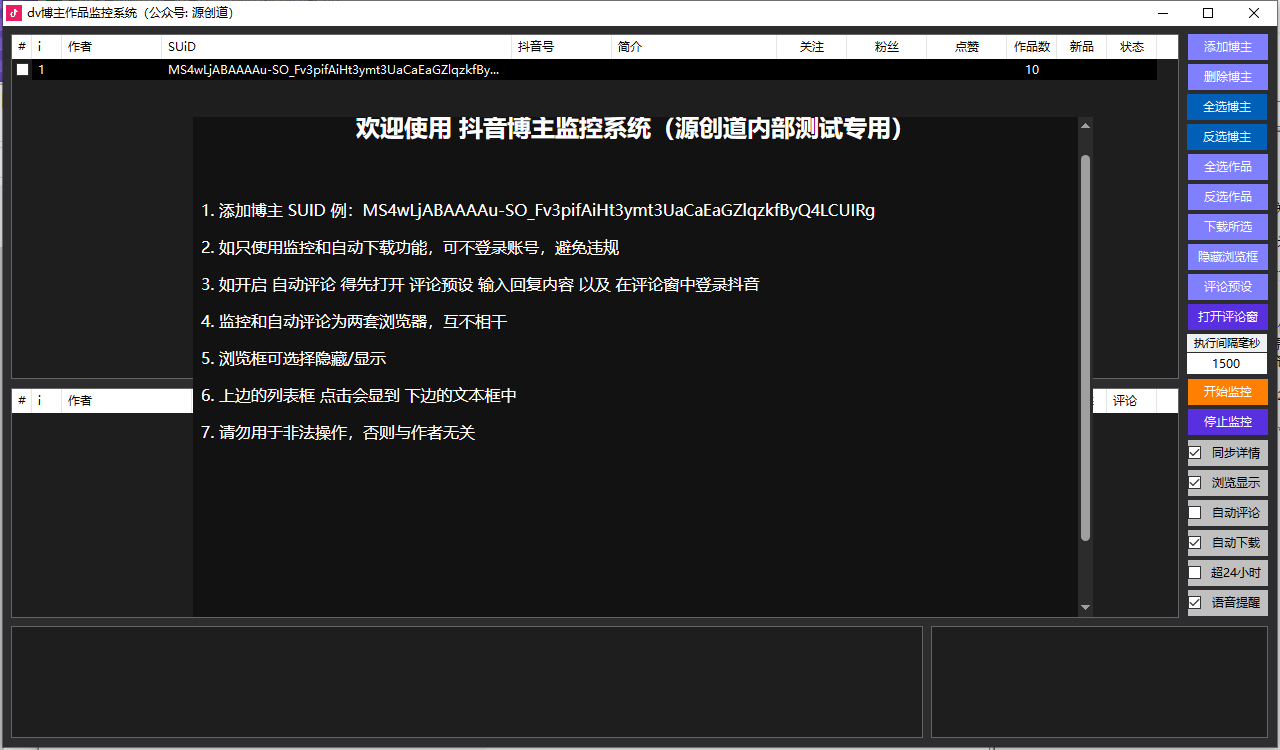Viewport: 1280px width, 750px height.
Task: Click 隐藏浏览框 to hide browser frame
Action: [1227, 257]
